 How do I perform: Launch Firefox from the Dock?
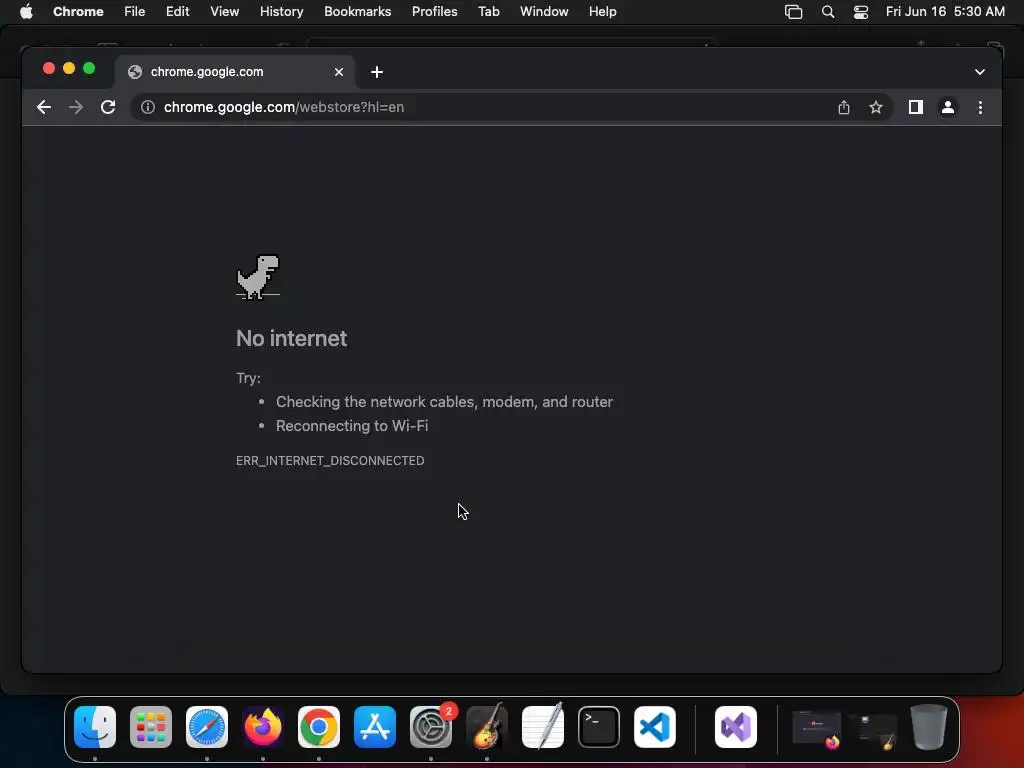point(263,727)
